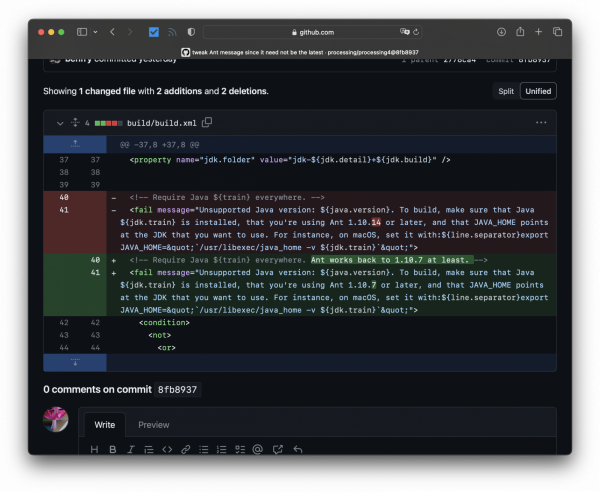The image size is (600, 492).
Task: Copy the build/build.xml file path
Action: tap(207, 122)
